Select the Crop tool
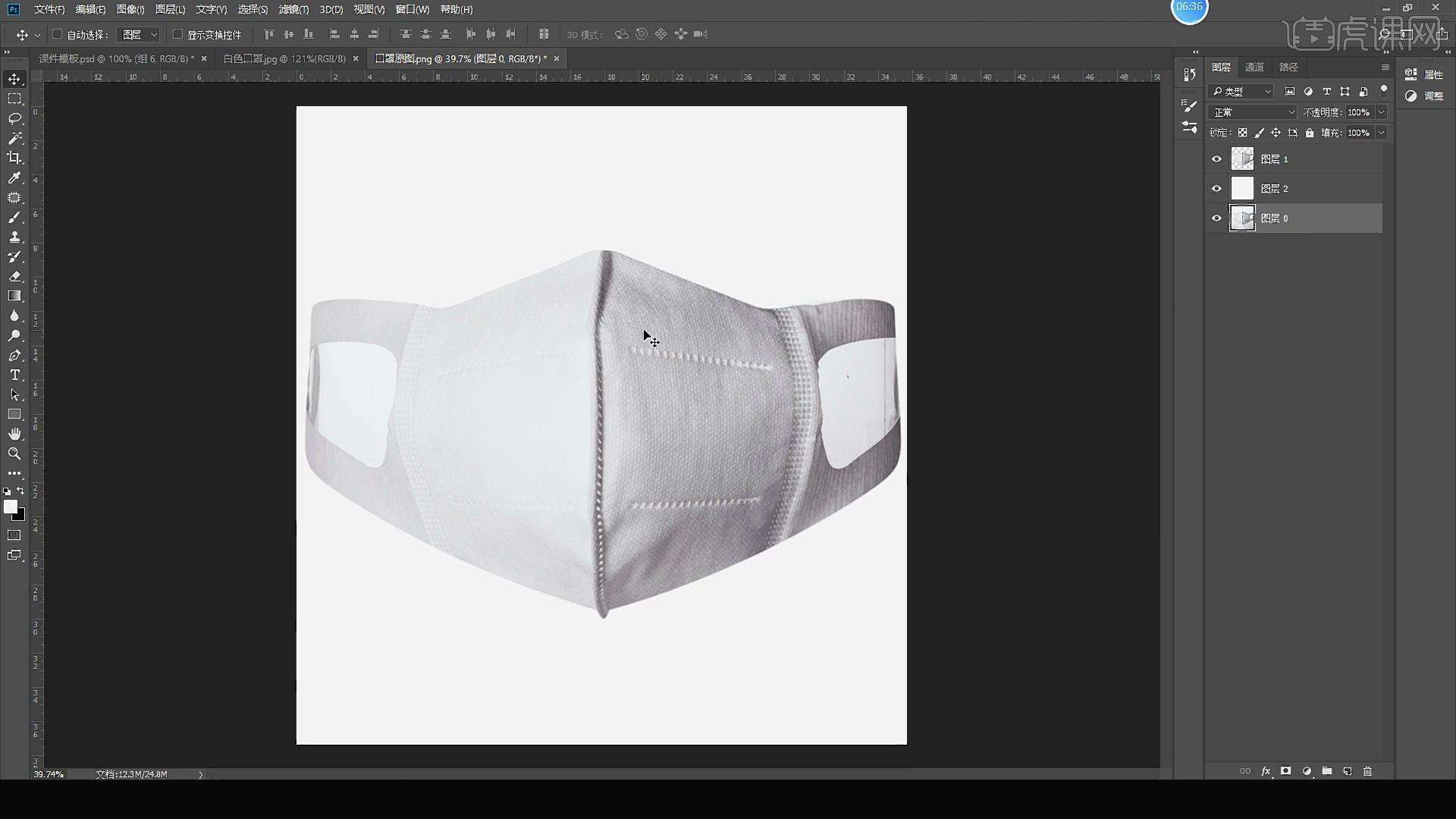1456x819 pixels. click(14, 158)
